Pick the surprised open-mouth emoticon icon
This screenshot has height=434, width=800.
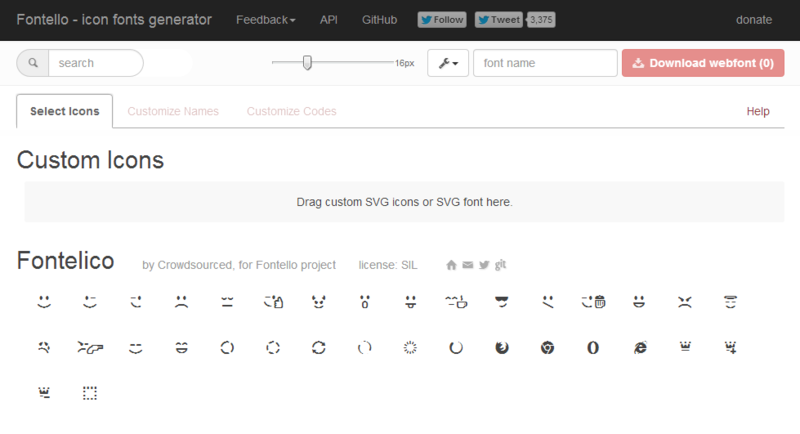click(x=365, y=302)
